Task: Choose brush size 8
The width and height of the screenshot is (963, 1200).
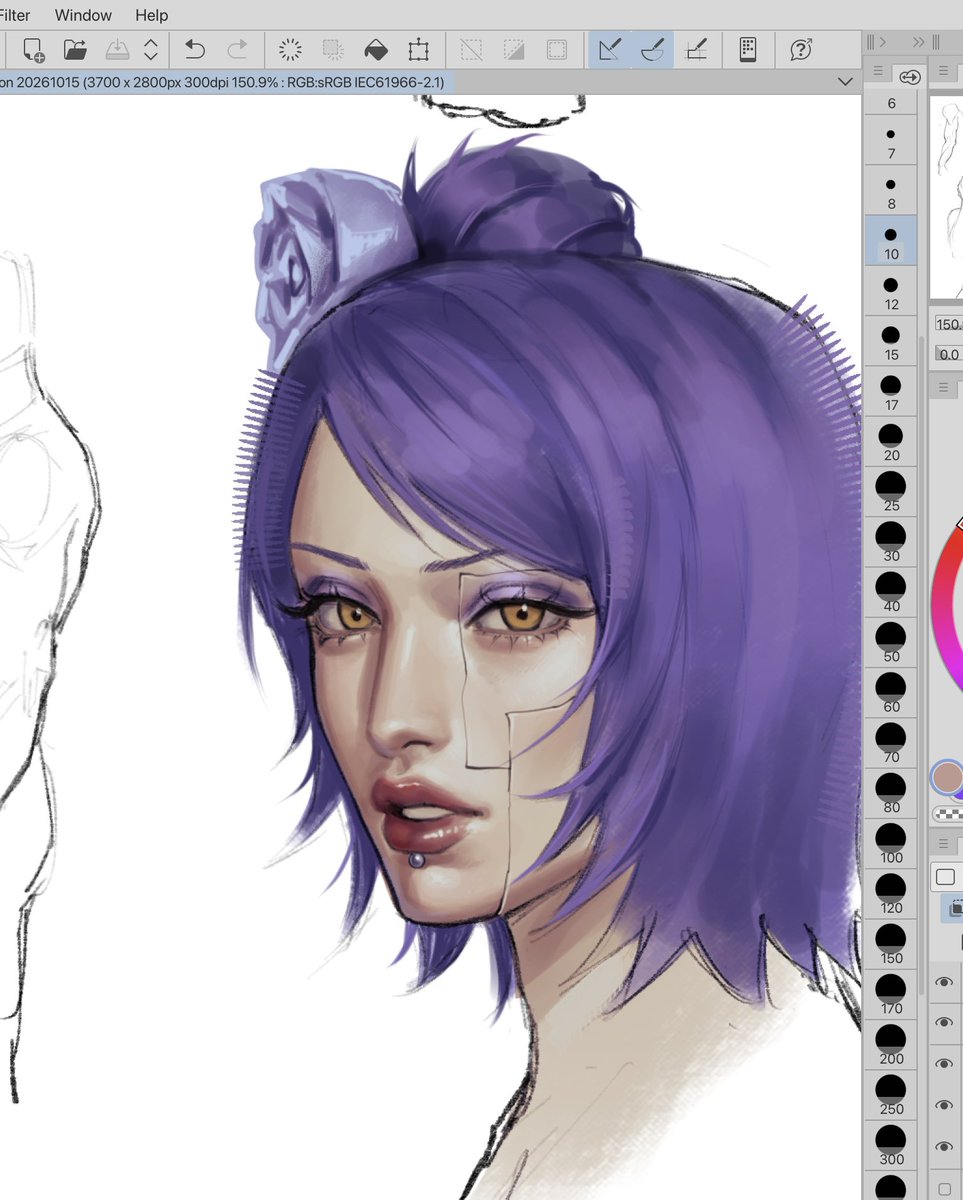Action: coord(891,190)
